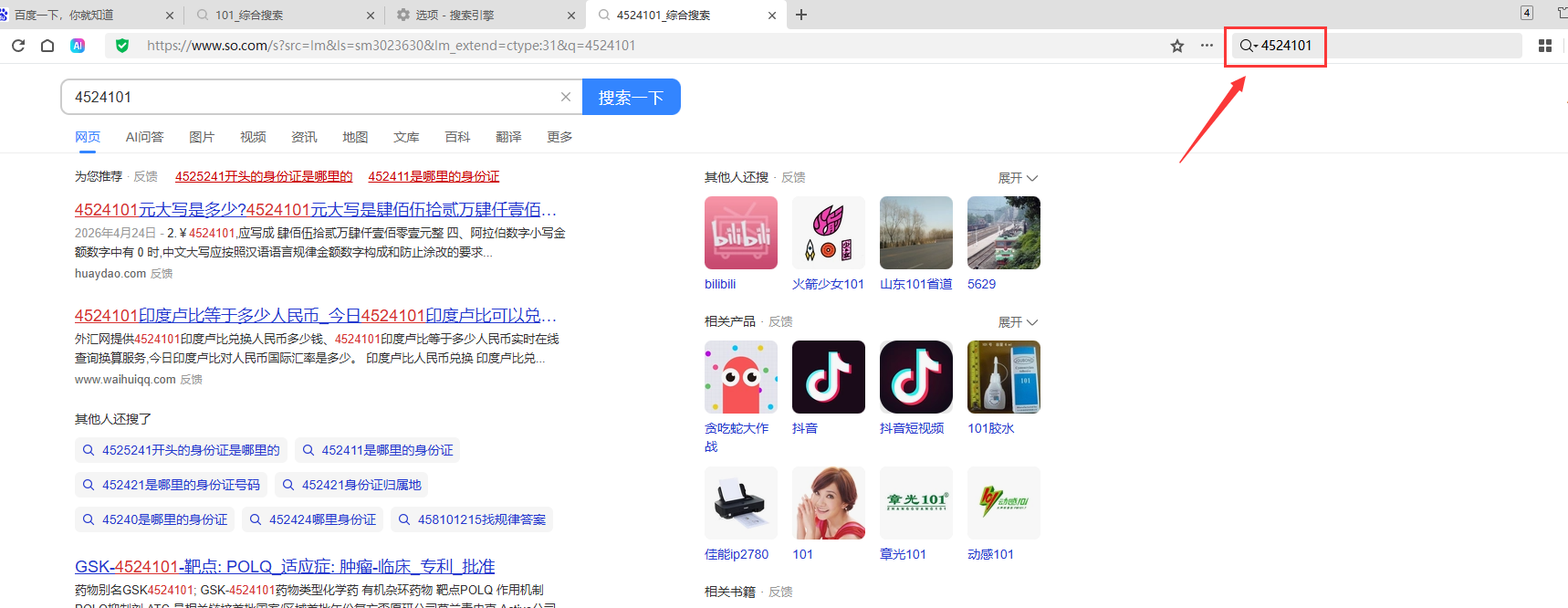Select the 图片 search category
Image resolution: width=1568 pixels, height=608 pixels.
pyautogui.click(x=202, y=137)
